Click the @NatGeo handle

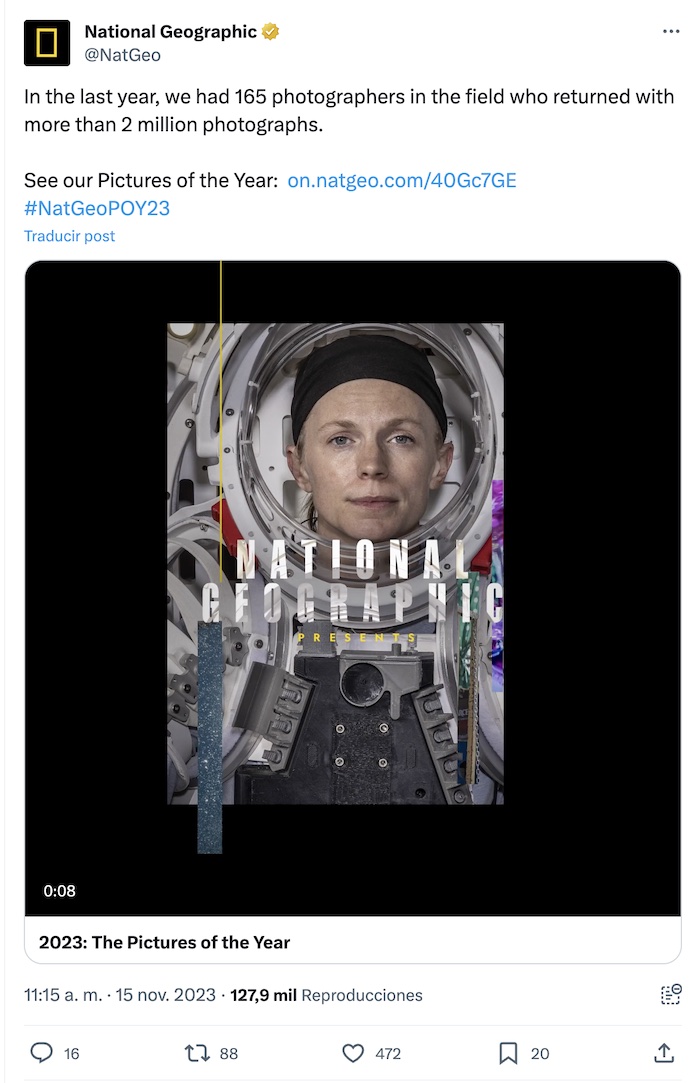pyautogui.click(x=122, y=55)
